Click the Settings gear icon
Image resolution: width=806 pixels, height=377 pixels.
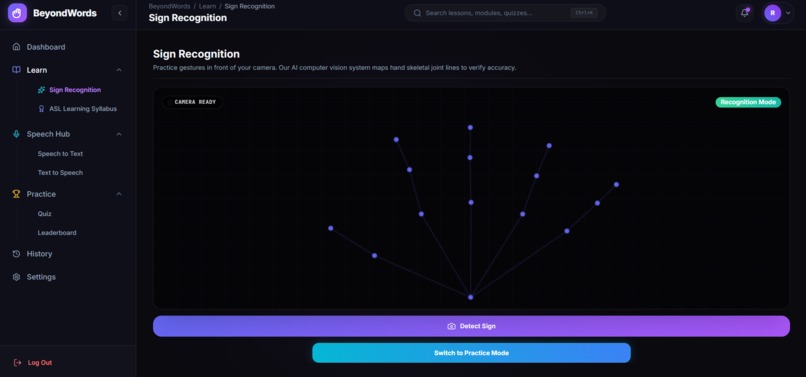[x=16, y=277]
